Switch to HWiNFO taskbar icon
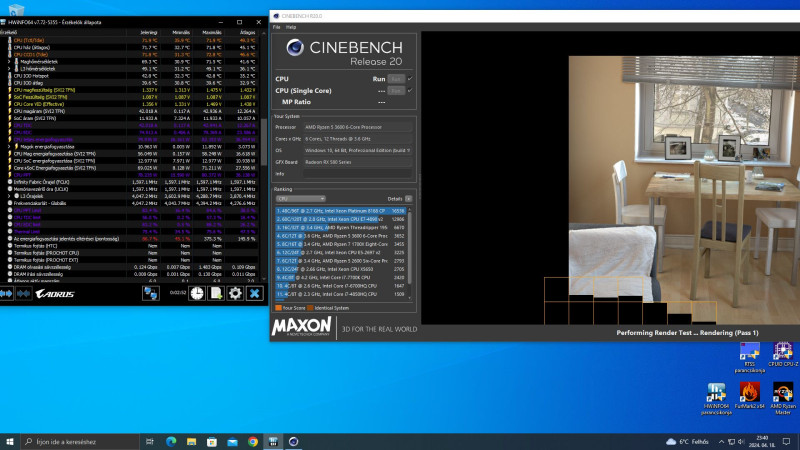800x450 pixels. [273, 441]
